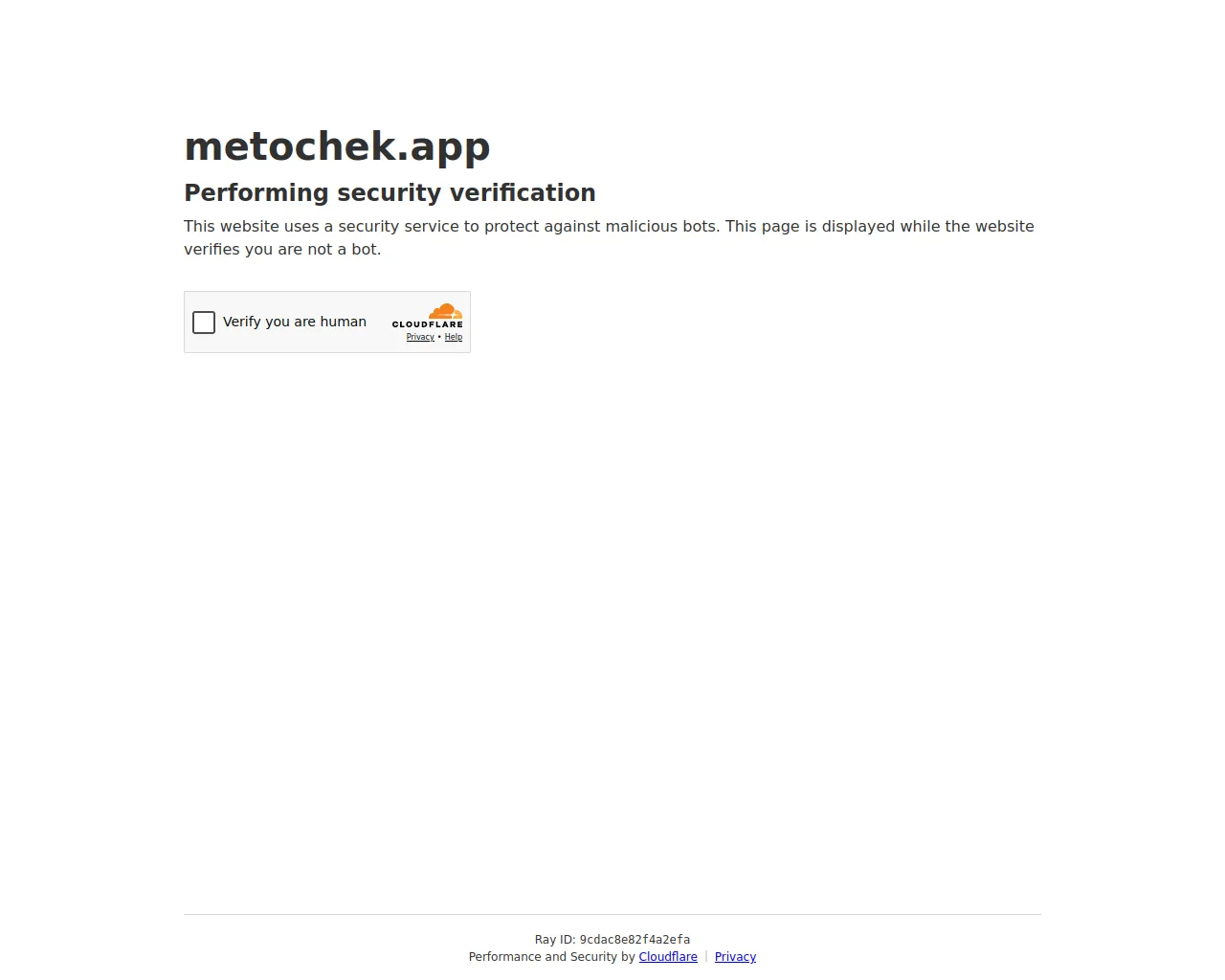Screen dimensions: 1225x980
Task: Select the metochek.app heading
Action: 337,146
